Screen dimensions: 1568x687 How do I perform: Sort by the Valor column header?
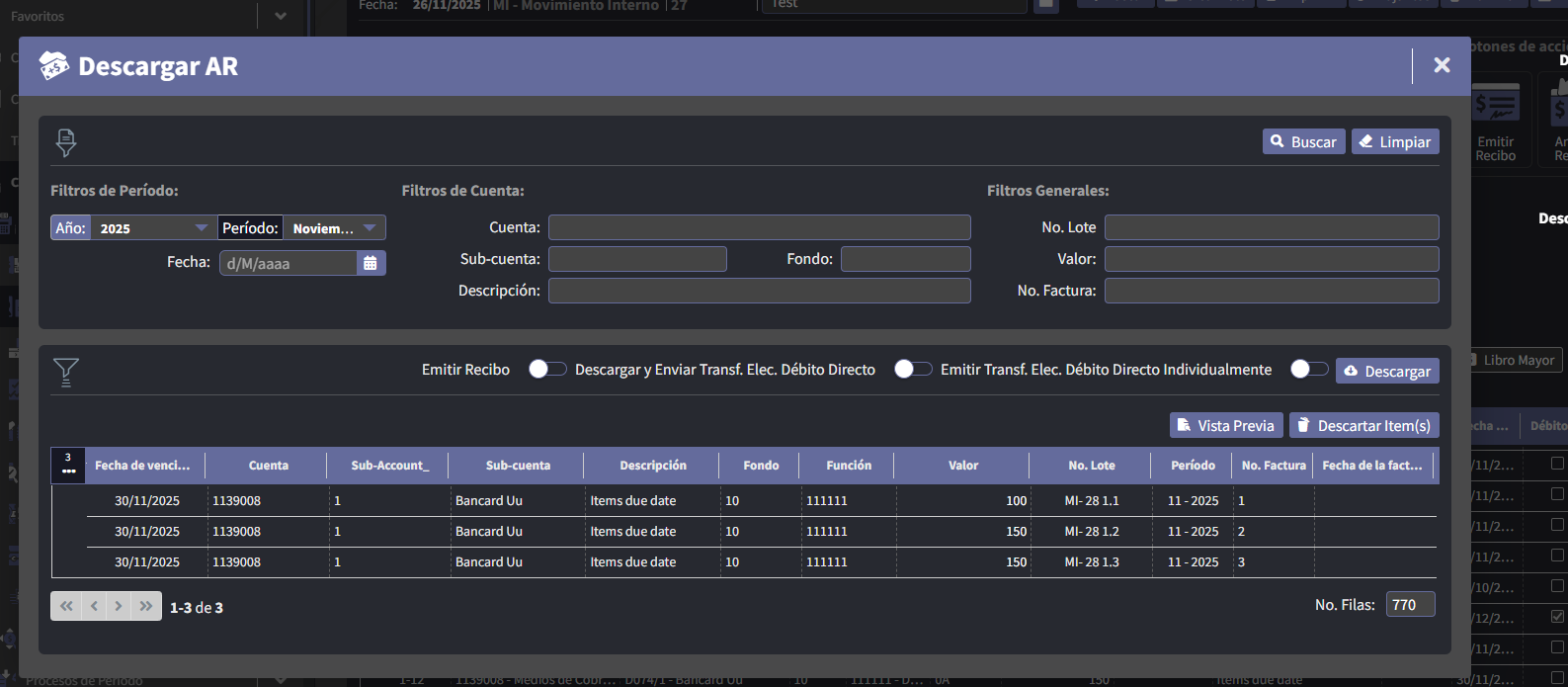(x=962, y=466)
